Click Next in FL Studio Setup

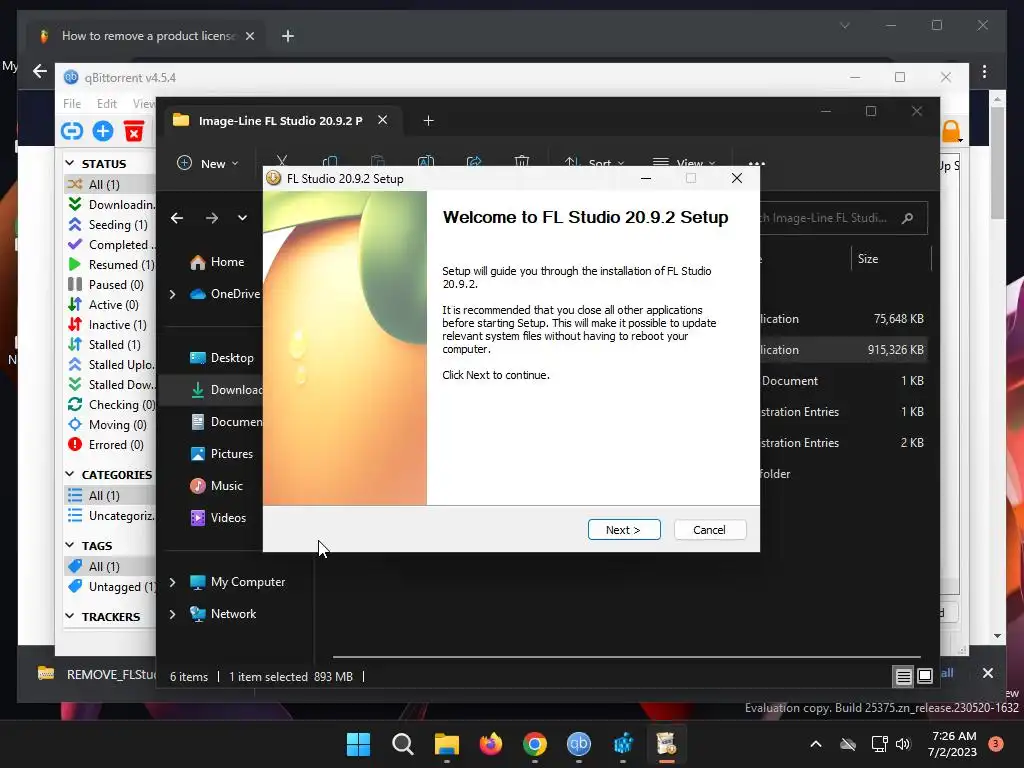coord(624,530)
